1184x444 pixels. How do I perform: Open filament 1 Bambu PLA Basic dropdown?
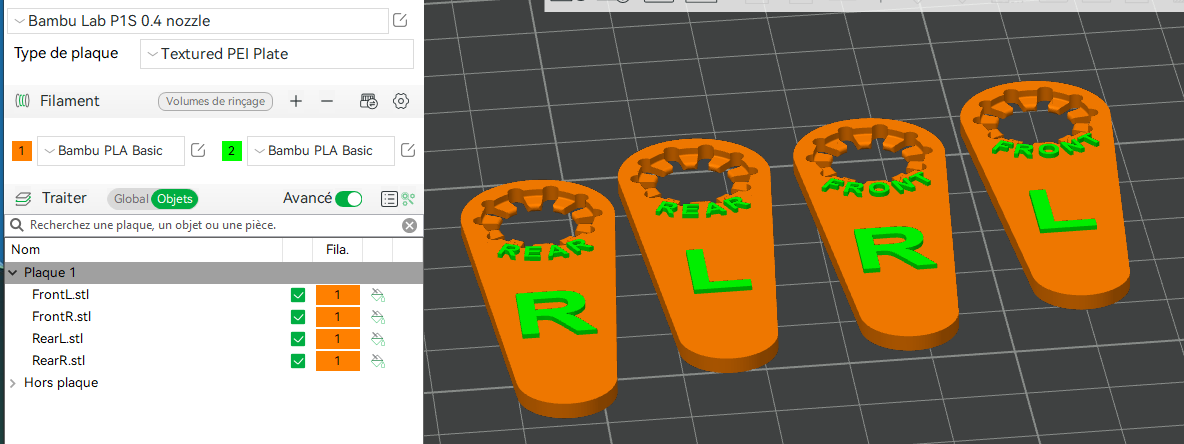click(111, 151)
